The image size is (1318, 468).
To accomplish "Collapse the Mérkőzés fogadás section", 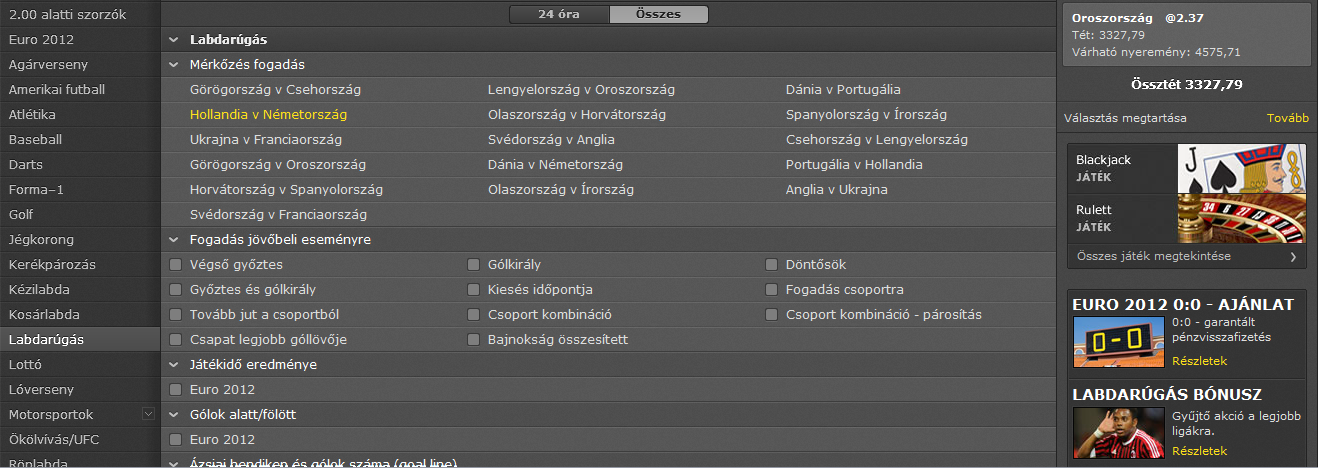I will coord(175,64).
